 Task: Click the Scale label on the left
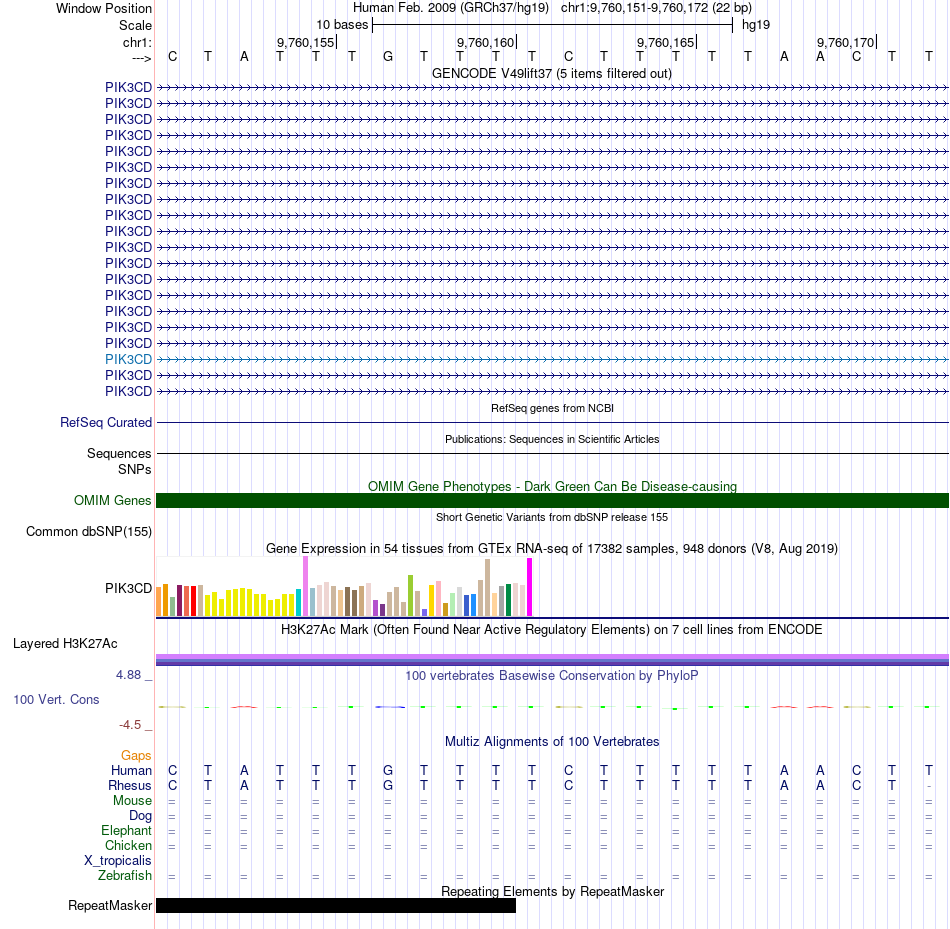[x=136, y=25]
